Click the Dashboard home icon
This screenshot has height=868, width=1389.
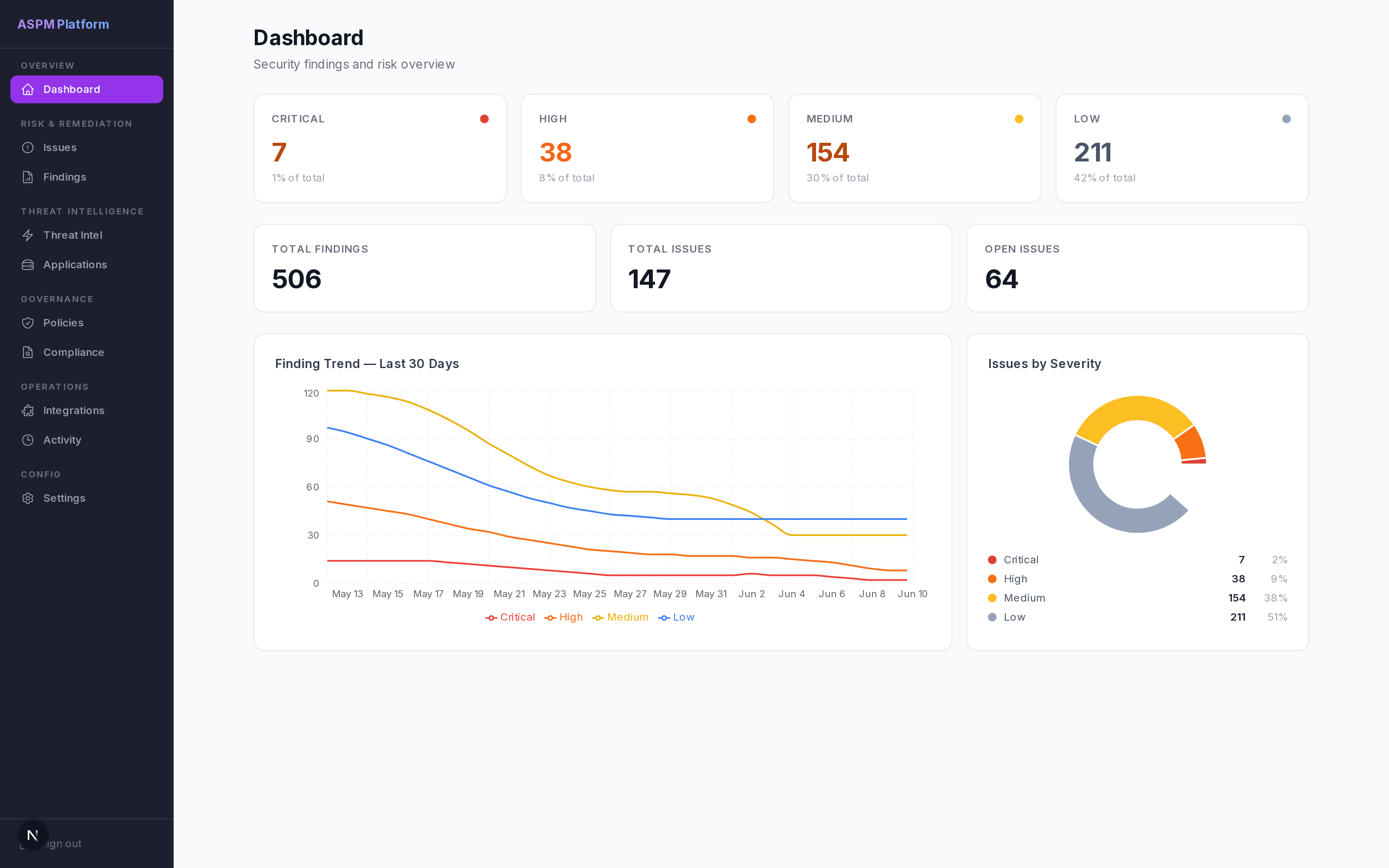(27, 89)
